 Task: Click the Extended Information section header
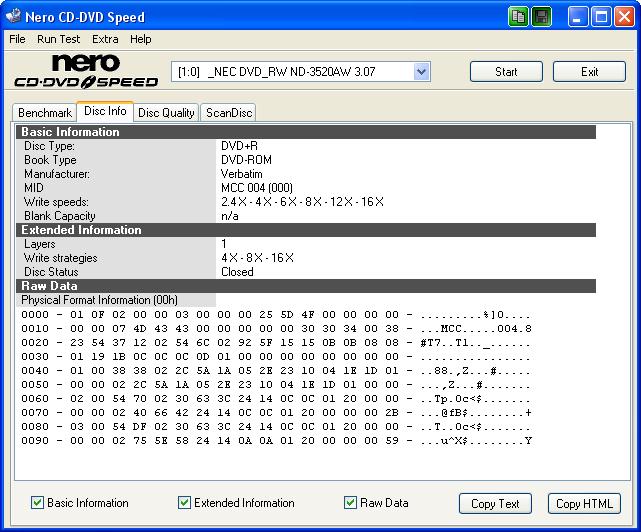[306, 230]
